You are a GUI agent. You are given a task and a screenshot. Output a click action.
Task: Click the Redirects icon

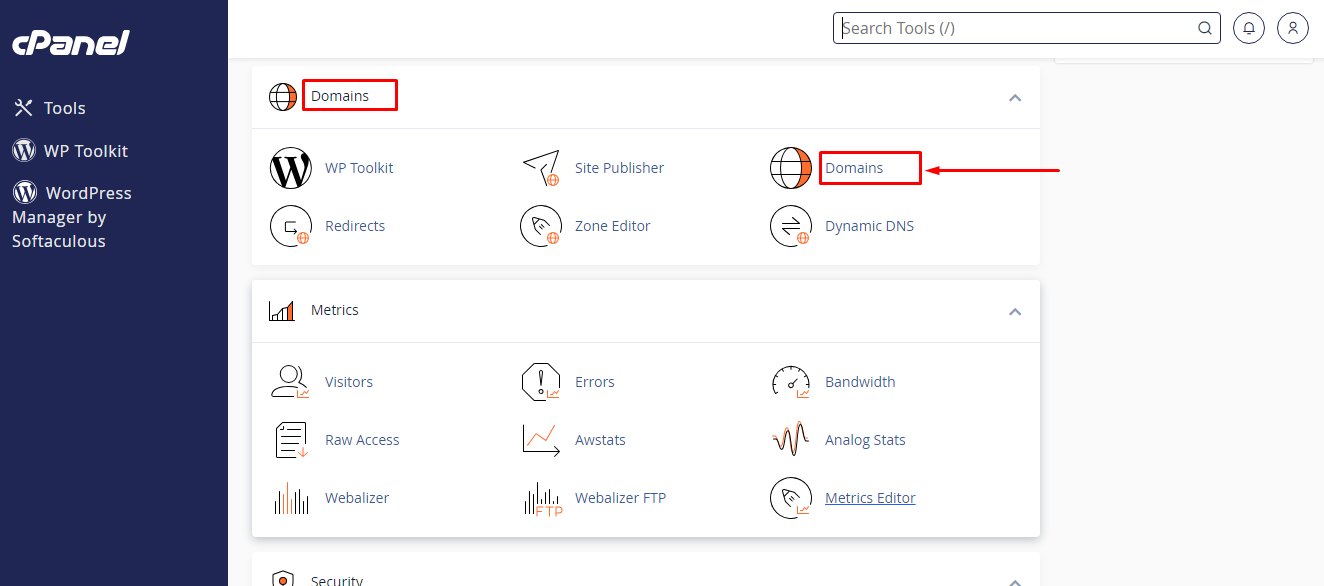click(x=291, y=226)
